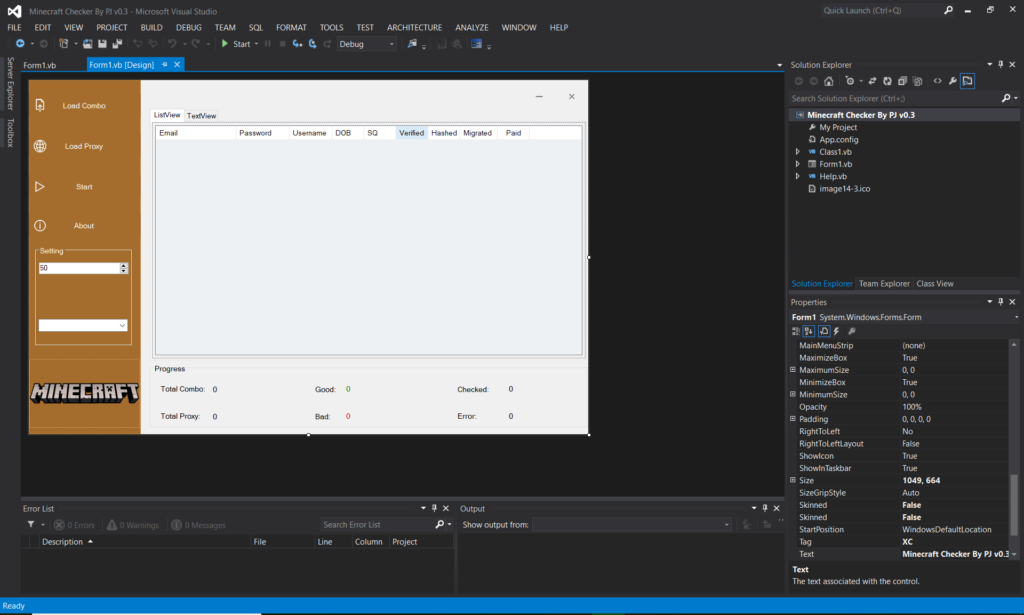
Task: Click the Opacity value 100%
Action: point(912,407)
